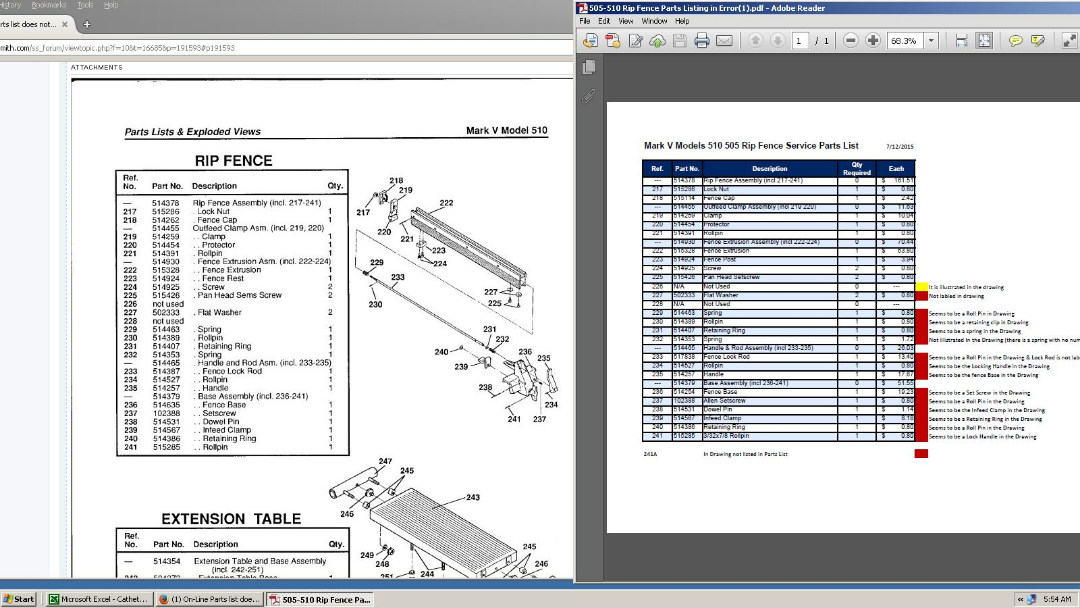Click 'Infeed Clamp' row in browser list
The image size is (1080, 608).
click(x=231, y=430)
